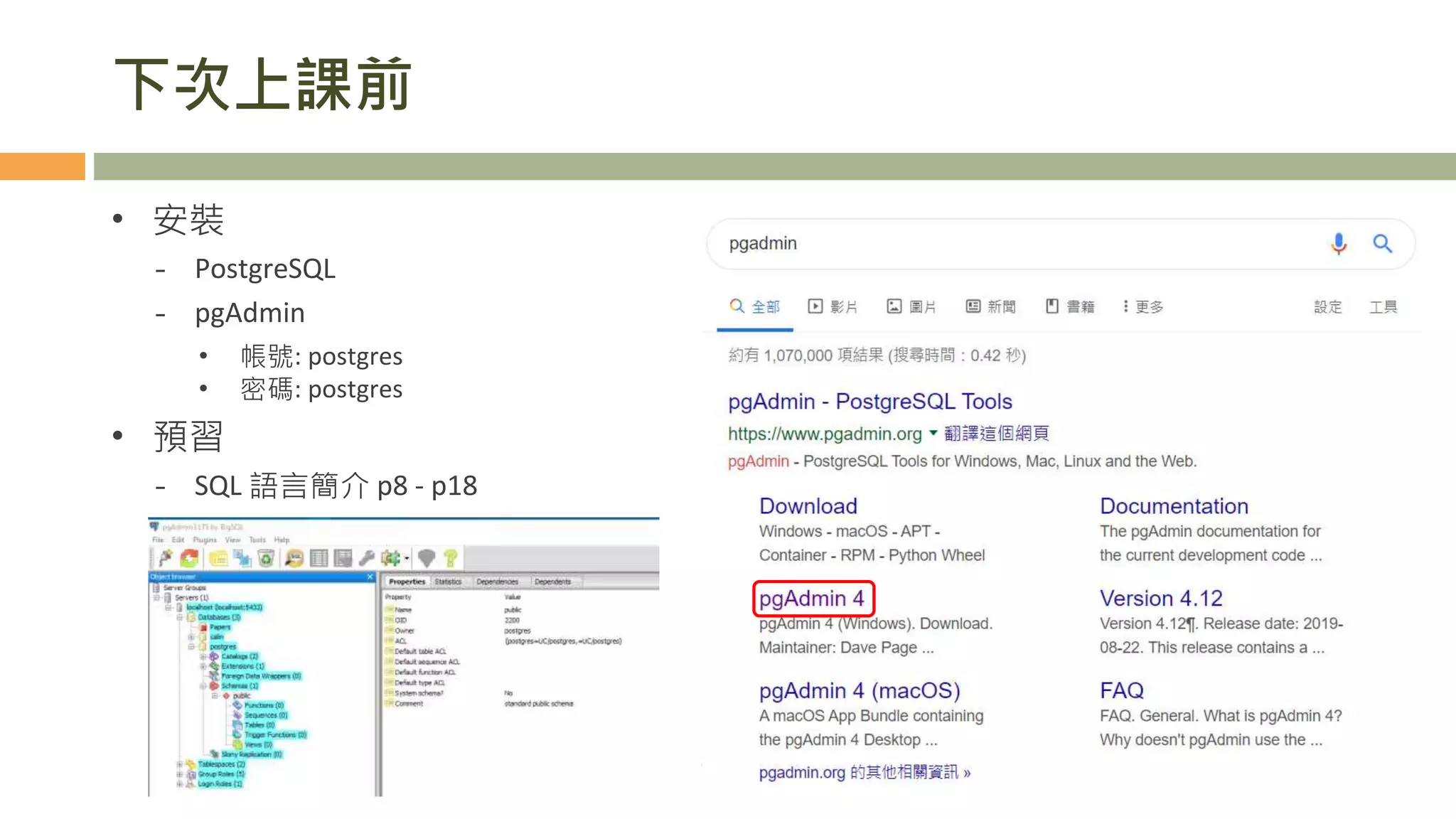Switch to the Statistics tab
Viewport: 1456px width, 819px height.
(448, 582)
